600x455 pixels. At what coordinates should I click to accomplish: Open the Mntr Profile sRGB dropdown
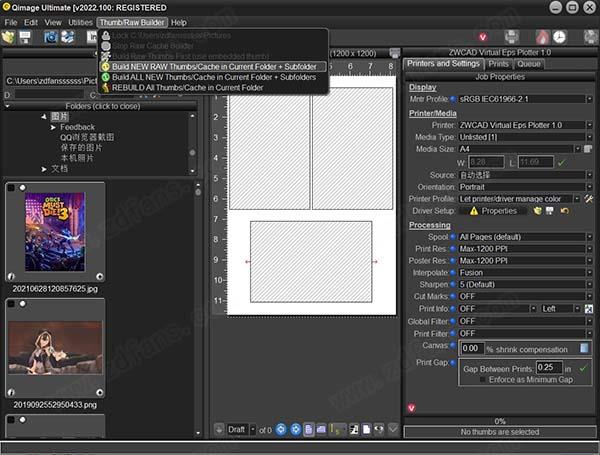tap(589, 99)
